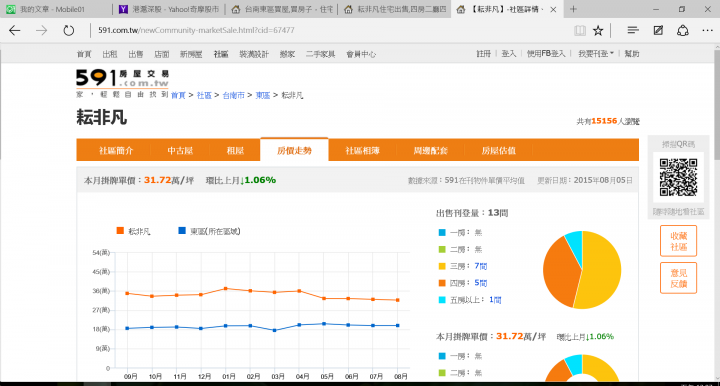
Task: Toggle the 東區(所在區域) blue chart legend
Action: coord(209,231)
